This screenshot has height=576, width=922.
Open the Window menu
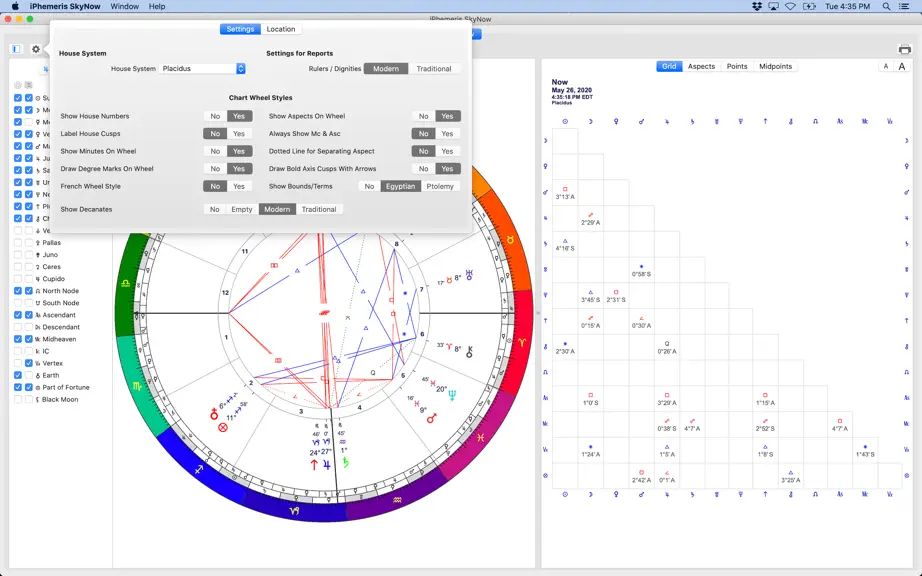point(125,6)
